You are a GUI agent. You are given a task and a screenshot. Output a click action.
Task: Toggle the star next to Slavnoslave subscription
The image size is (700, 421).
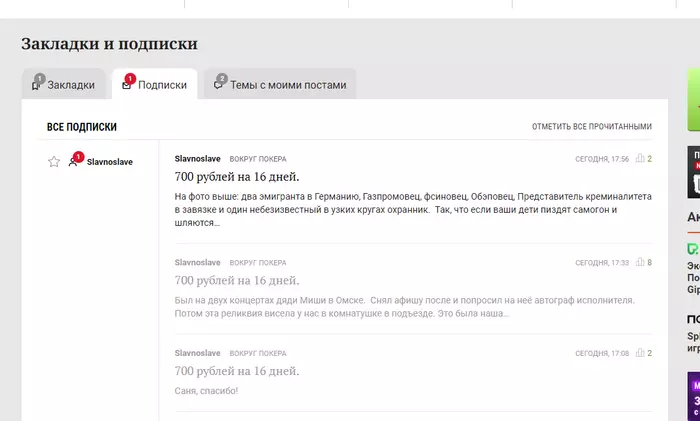54,162
